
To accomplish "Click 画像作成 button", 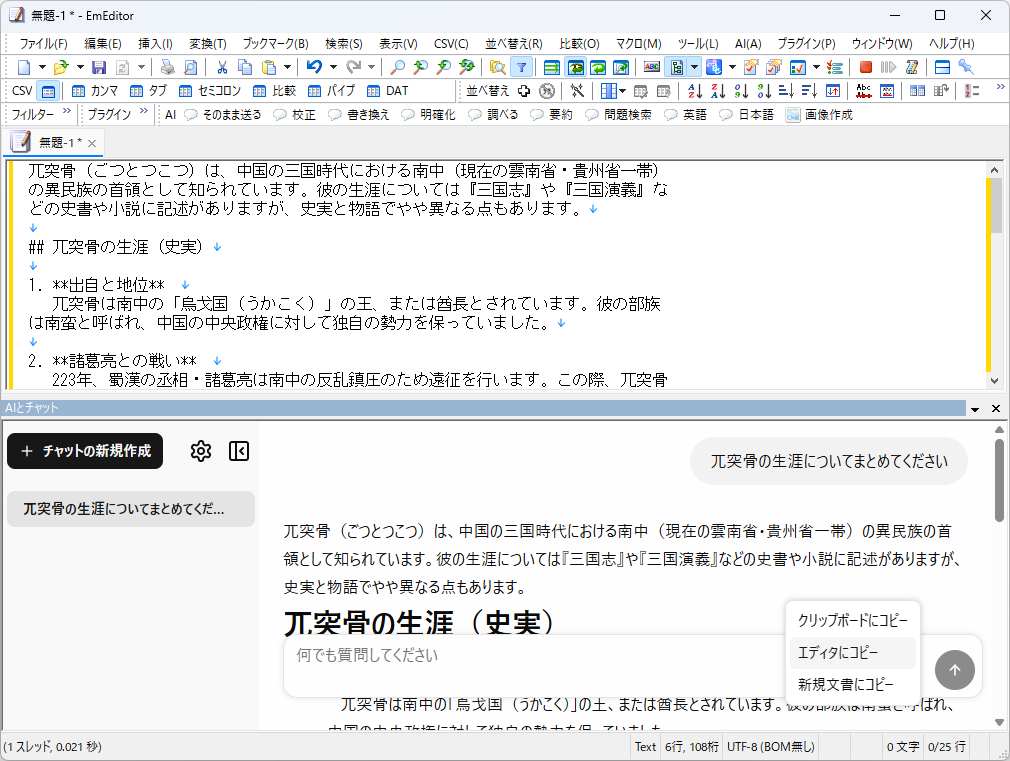I will (x=819, y=115).
